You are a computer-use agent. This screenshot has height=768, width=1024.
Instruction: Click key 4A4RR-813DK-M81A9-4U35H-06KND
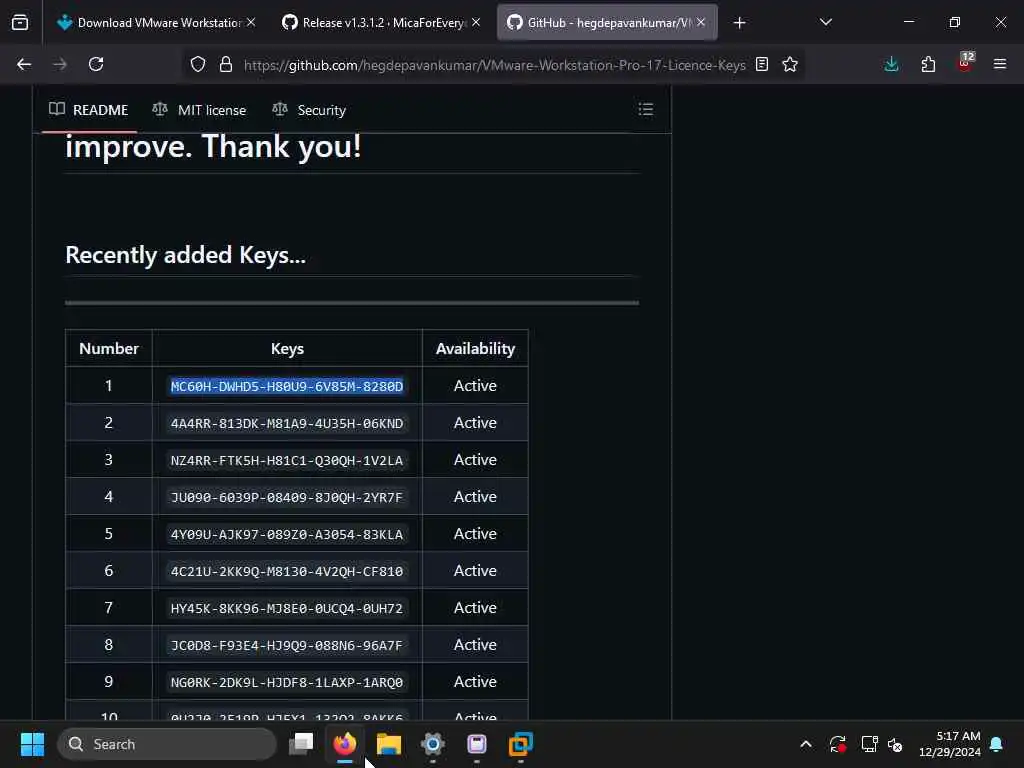pos(287,423)
